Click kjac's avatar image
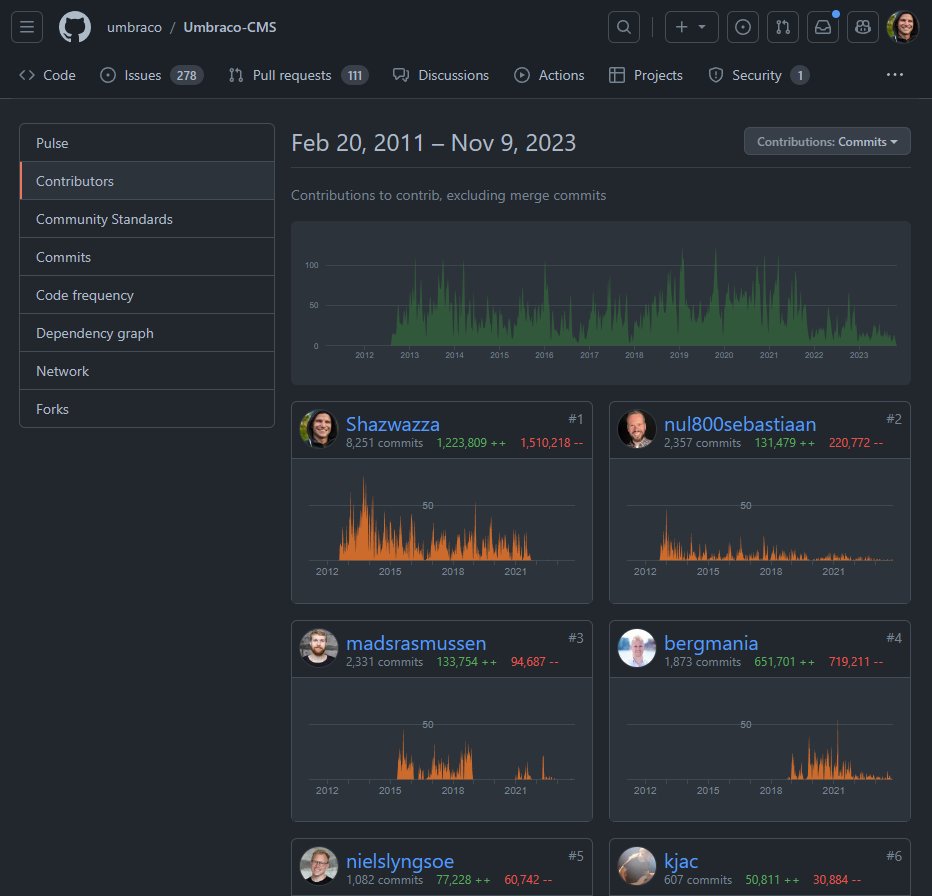The width and height of the screenshot is (932, 896). (637, 865)
